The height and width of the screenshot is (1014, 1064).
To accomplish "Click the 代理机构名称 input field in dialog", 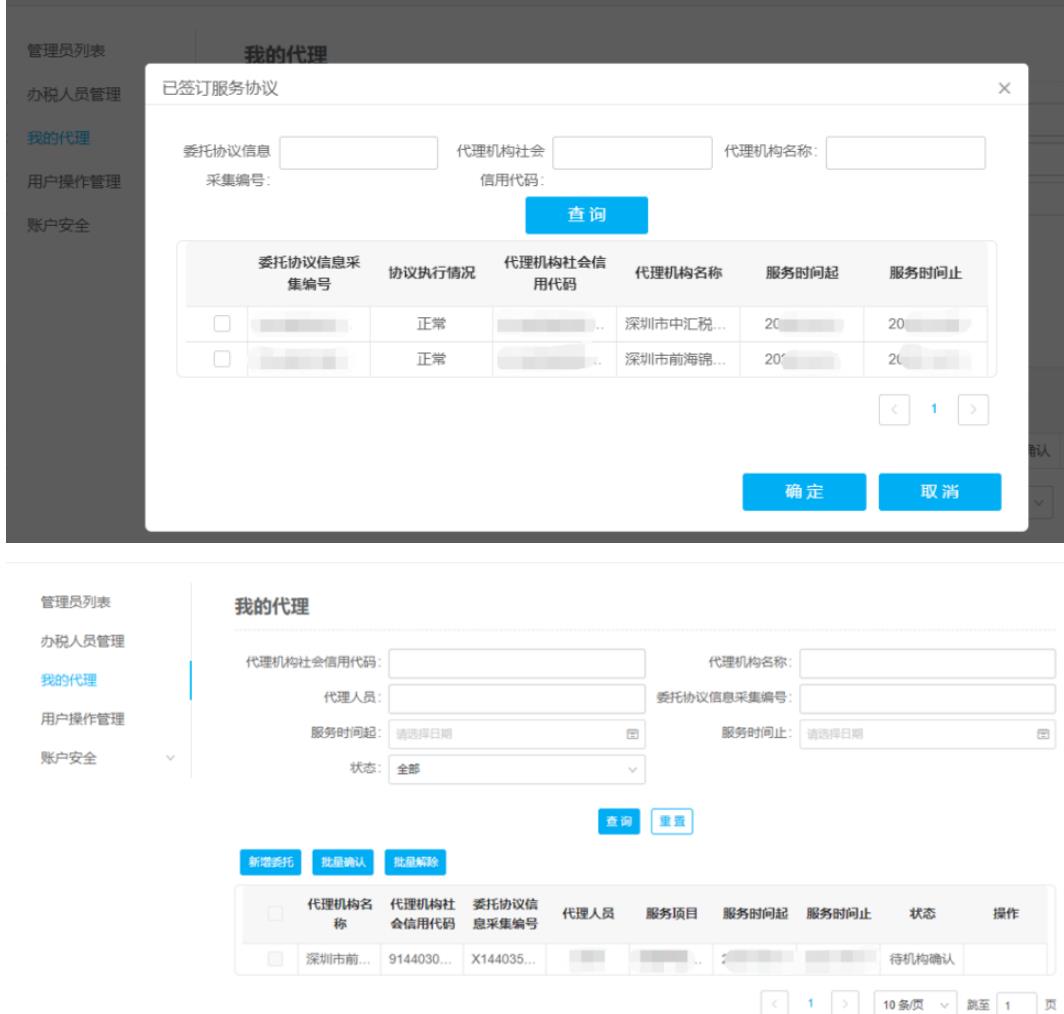I will [x=906, y=153].
